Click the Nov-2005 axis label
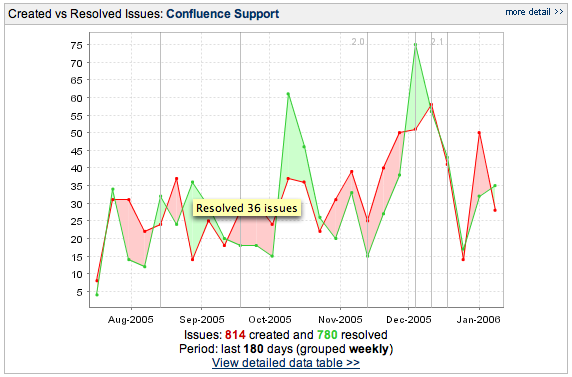The height and width of the screenshot is (377, 572). (x=340, y=320)
